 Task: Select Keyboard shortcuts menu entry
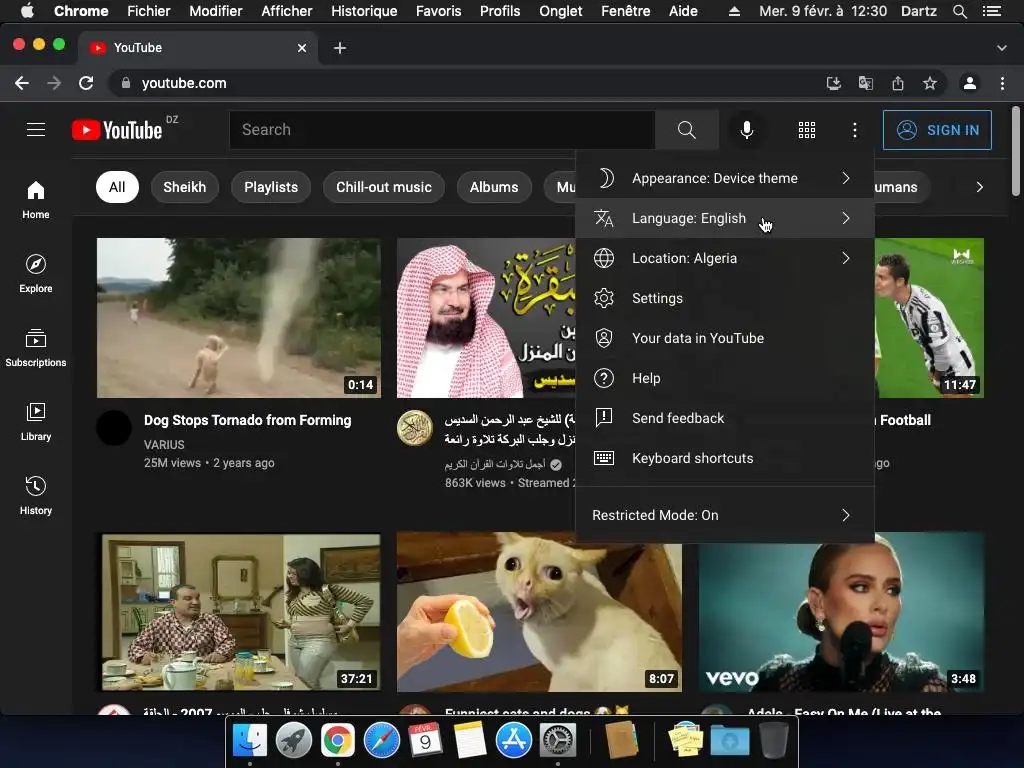point(724,458)
